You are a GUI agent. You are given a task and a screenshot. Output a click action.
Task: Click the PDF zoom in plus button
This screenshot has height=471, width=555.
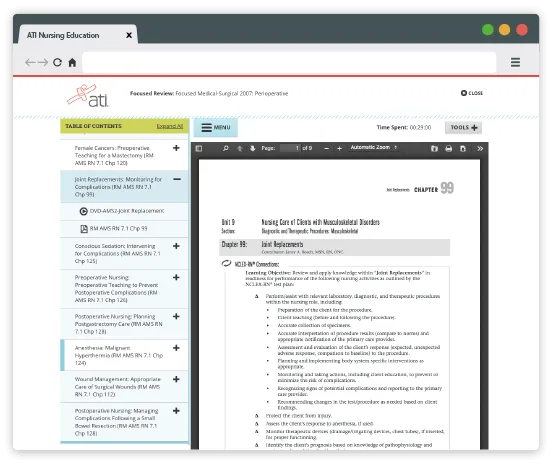click(x=339, y=149)
